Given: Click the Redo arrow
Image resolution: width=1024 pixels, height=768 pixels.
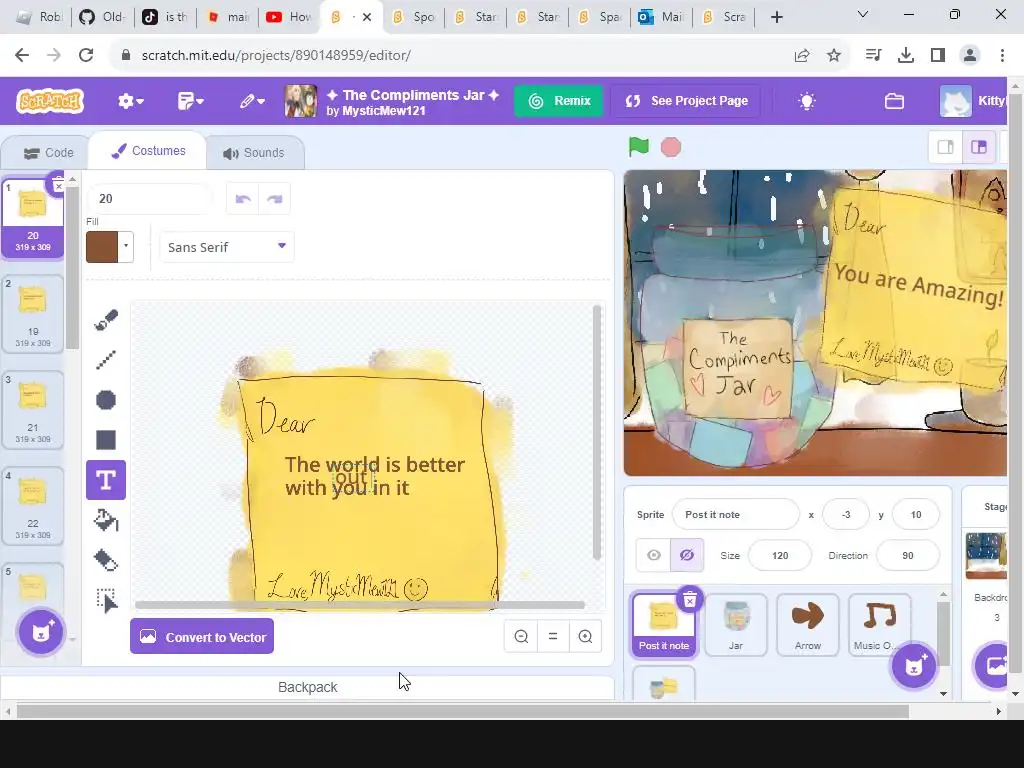Looking at the screenshot, I should pos(274,199).
